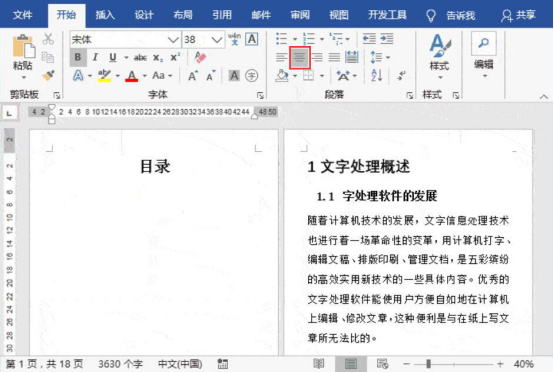Open font size dropdown
554x372 pixels.
tap(217, 40)
